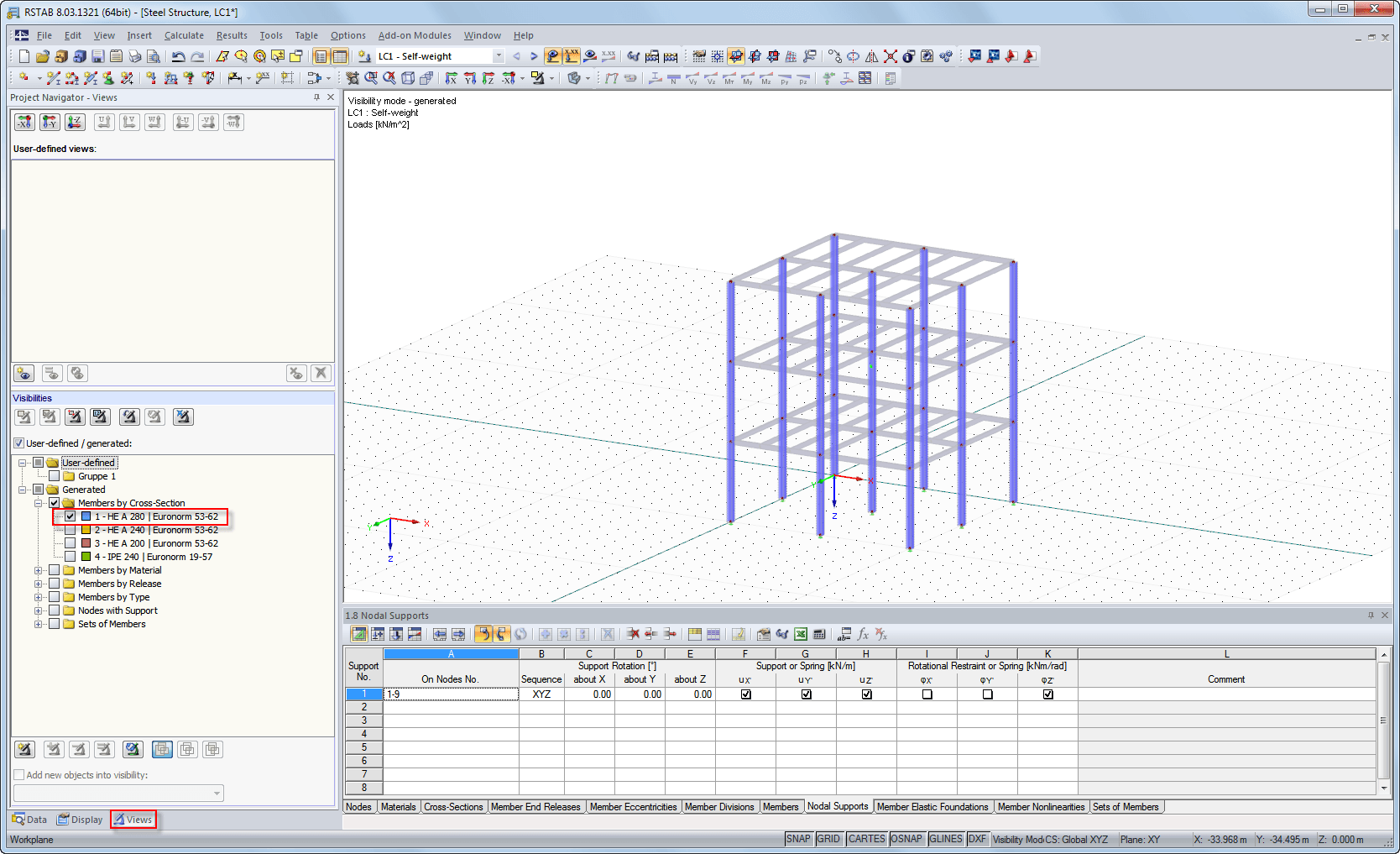Enable GRID in the status bar
1400x854 pixels.
[x=828, y=838]
